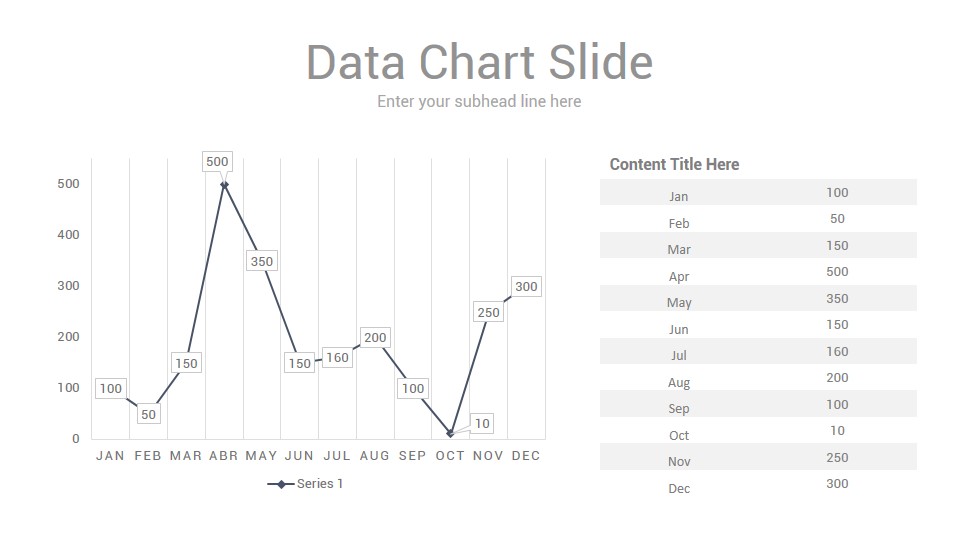This screenshot has width=960, height=540.
Task: Click the 400 value on the y-axis
Action: click(x=68, y=234)
